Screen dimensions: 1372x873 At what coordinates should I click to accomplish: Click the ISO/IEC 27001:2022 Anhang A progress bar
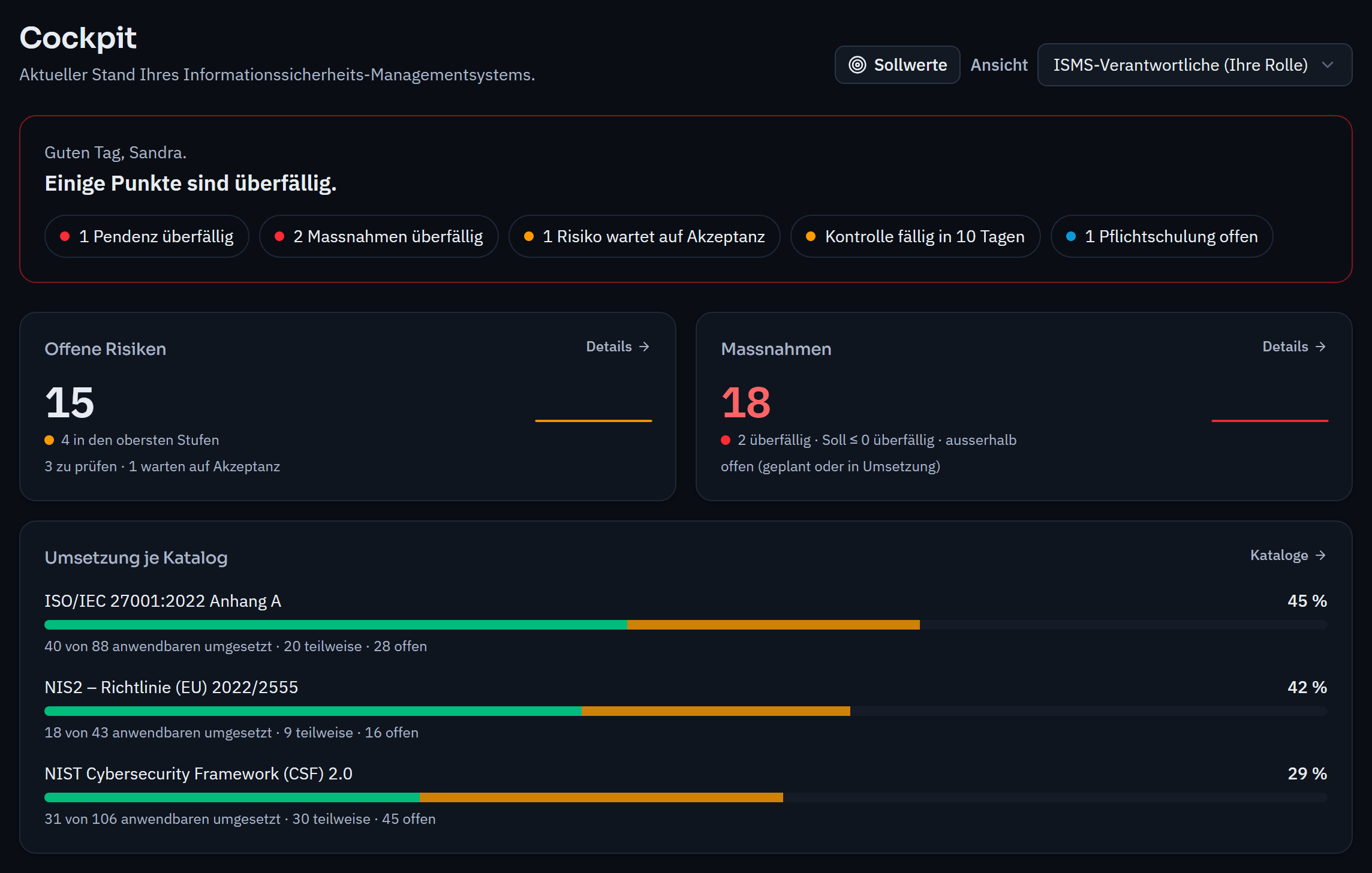tap(686, 625)
